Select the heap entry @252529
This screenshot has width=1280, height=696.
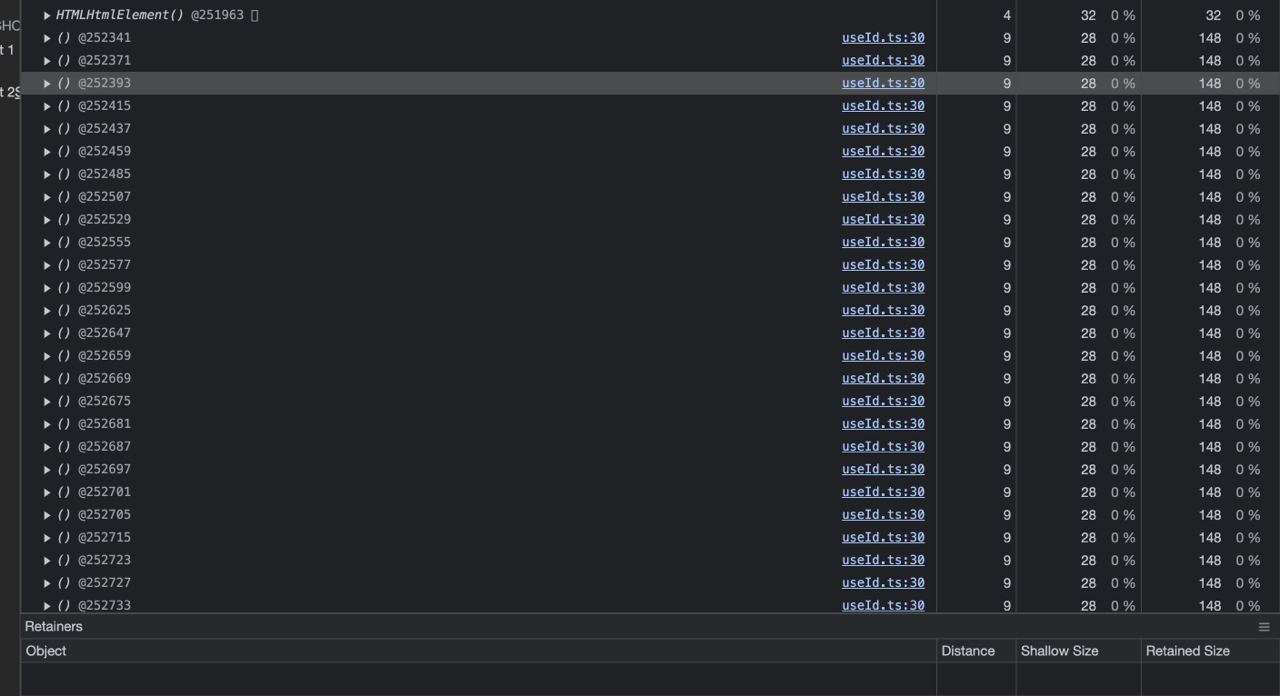pyautogui.click(x=104, y=219)
